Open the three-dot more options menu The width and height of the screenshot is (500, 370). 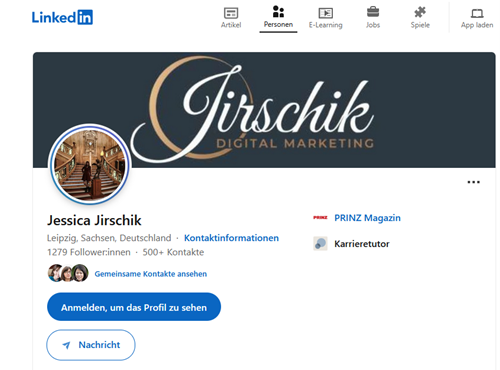tap(473, 182)
